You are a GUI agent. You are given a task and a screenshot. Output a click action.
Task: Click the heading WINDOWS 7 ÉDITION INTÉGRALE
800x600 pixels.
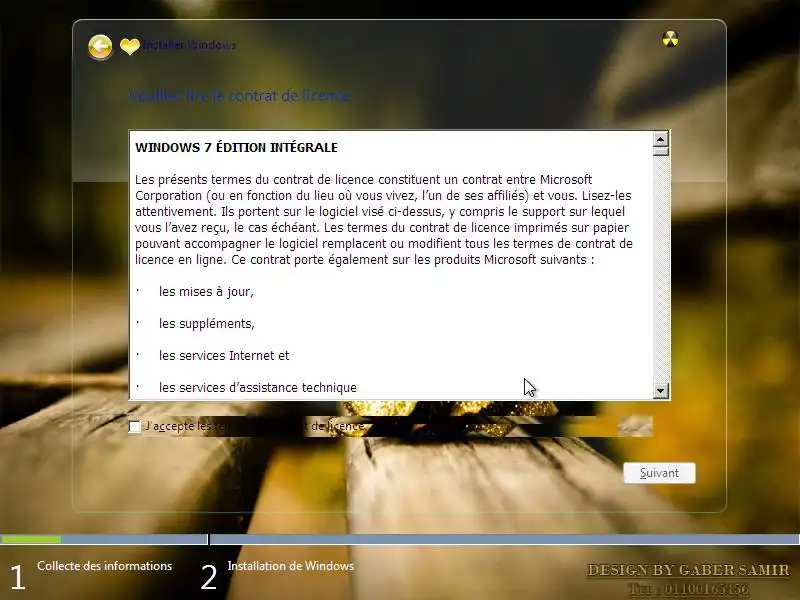[x=236, y=147]
